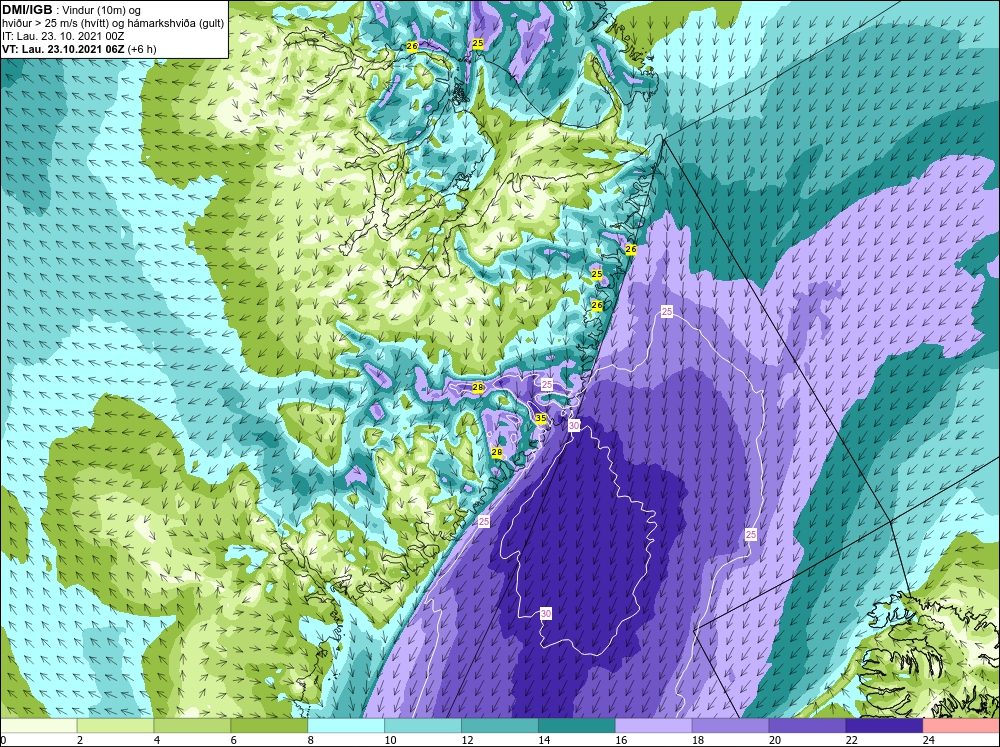Click the '16' value on the color scale
The image size is (1000, 747).
click(621, 740)
